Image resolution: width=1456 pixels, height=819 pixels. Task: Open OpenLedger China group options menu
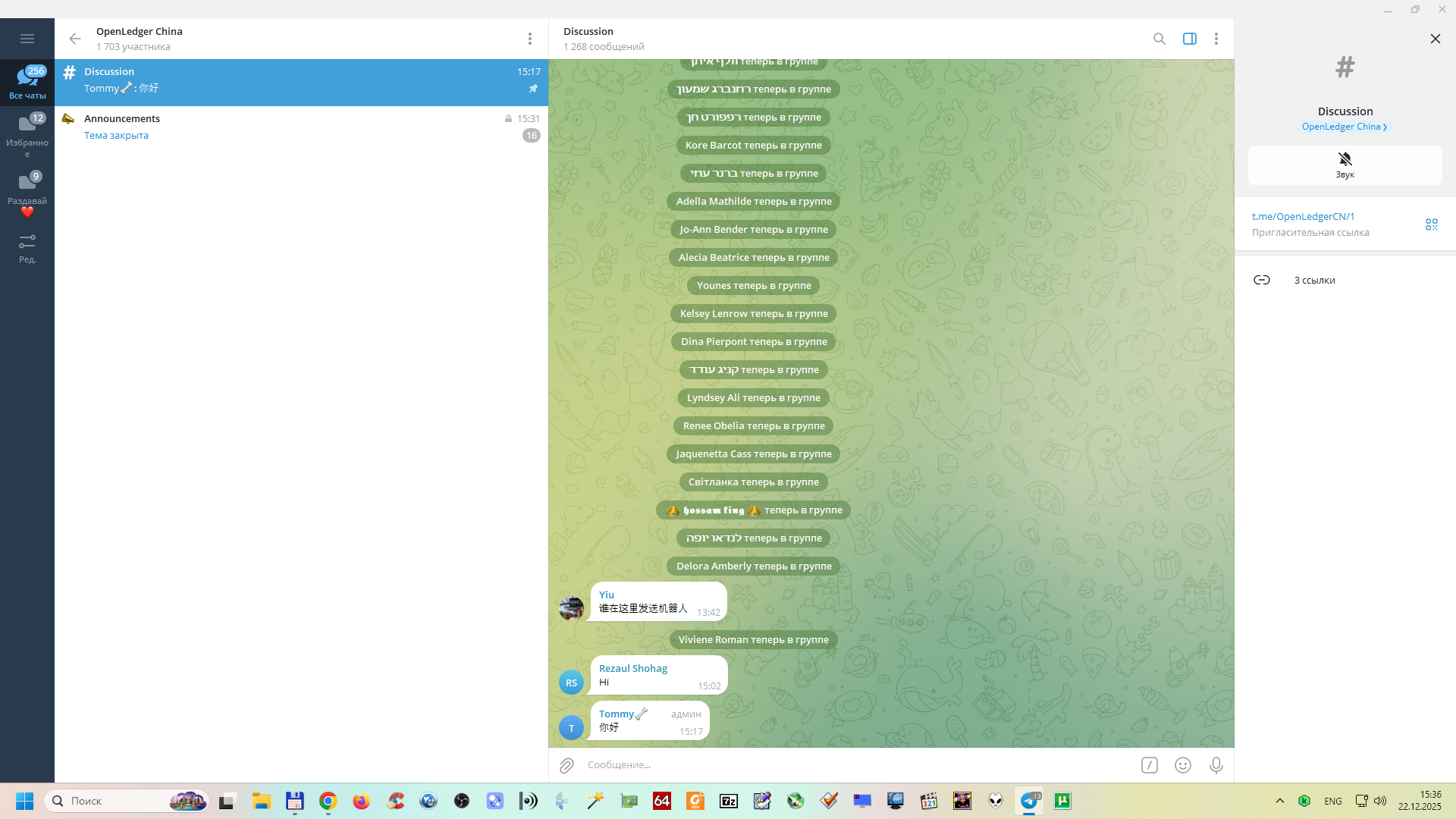tap(529, 39)
